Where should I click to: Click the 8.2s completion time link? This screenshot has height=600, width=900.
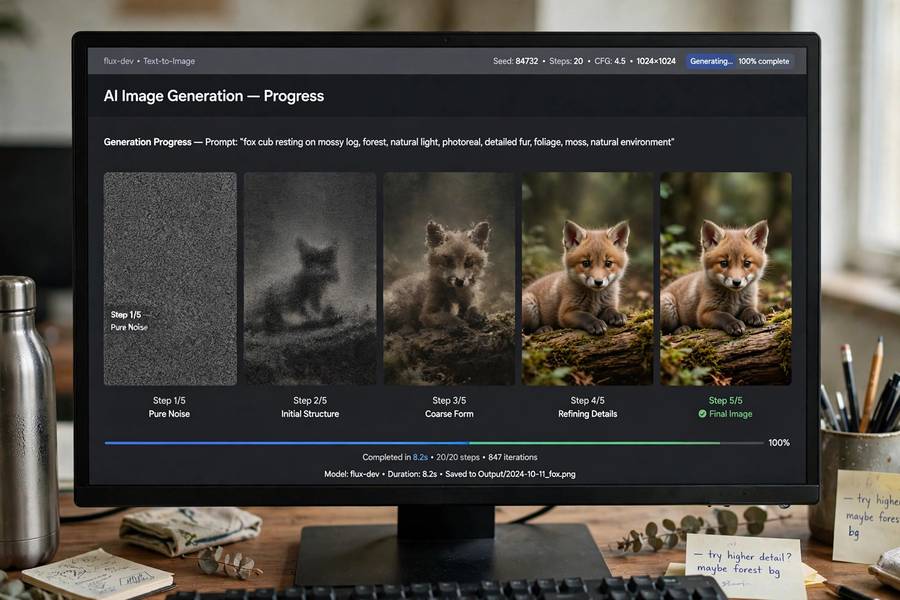click(x=420, y=457)
